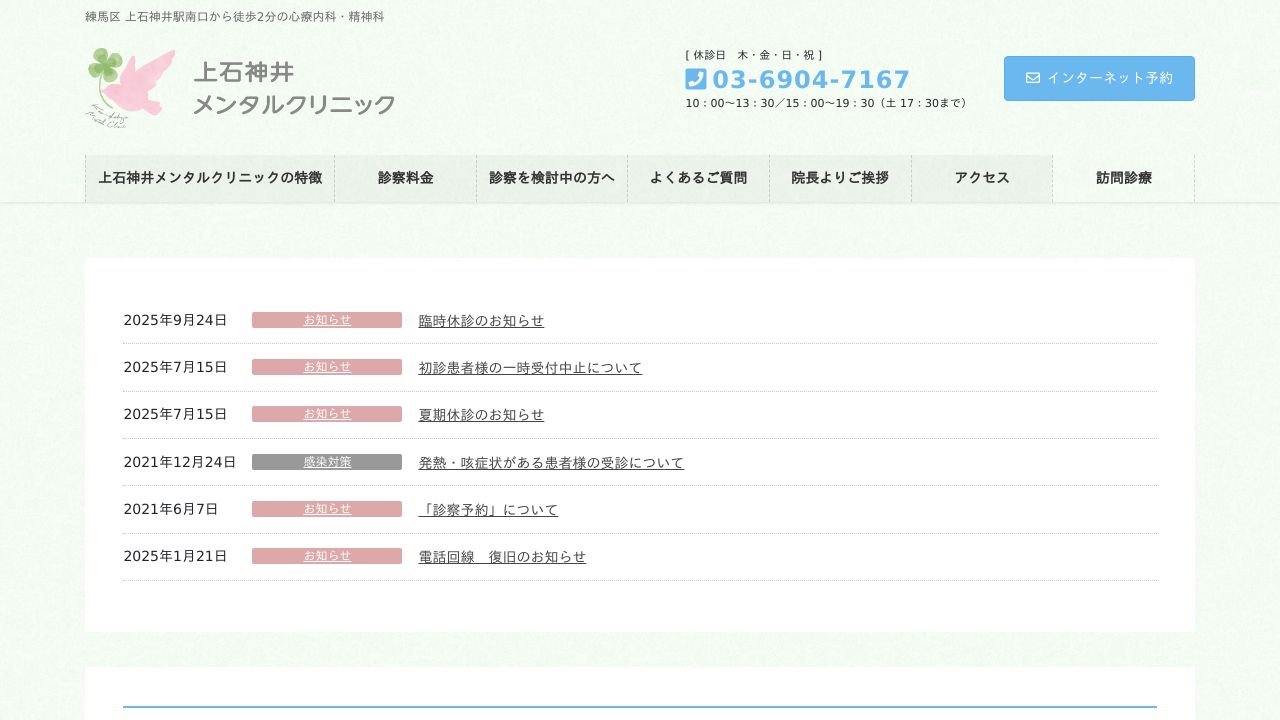
Task: Click the envelope icon on the reservation button
Action: pyautogui.click(x=1033, y=78)
